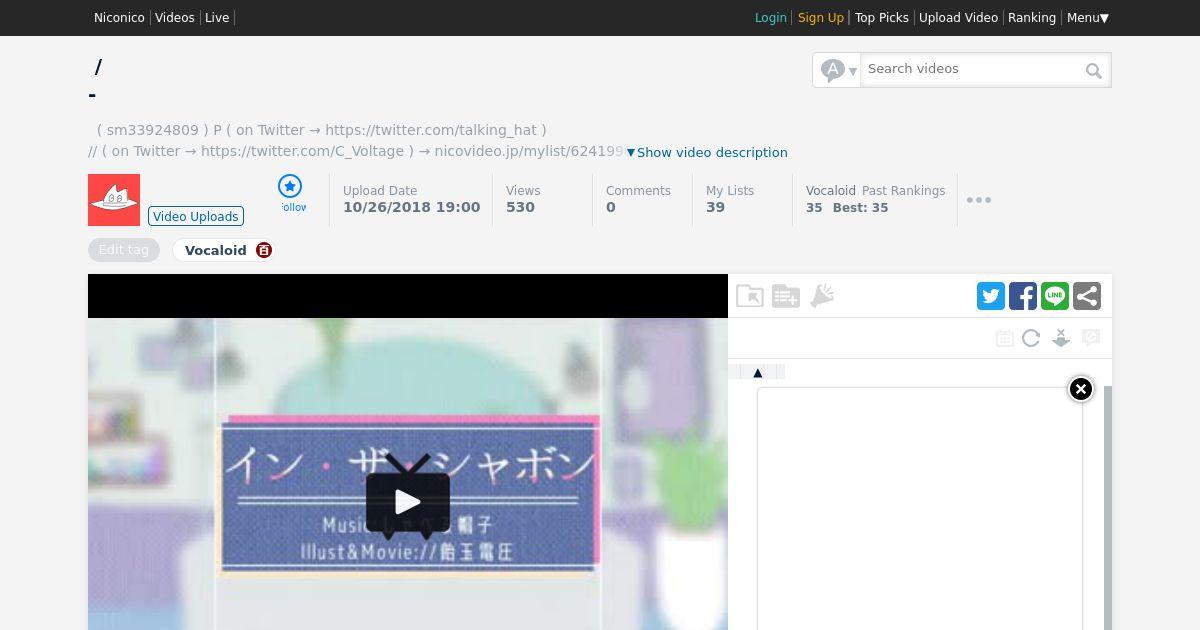
Task: Open the Menu dropdown in the top bar
Action: [x=1088, y=18]
